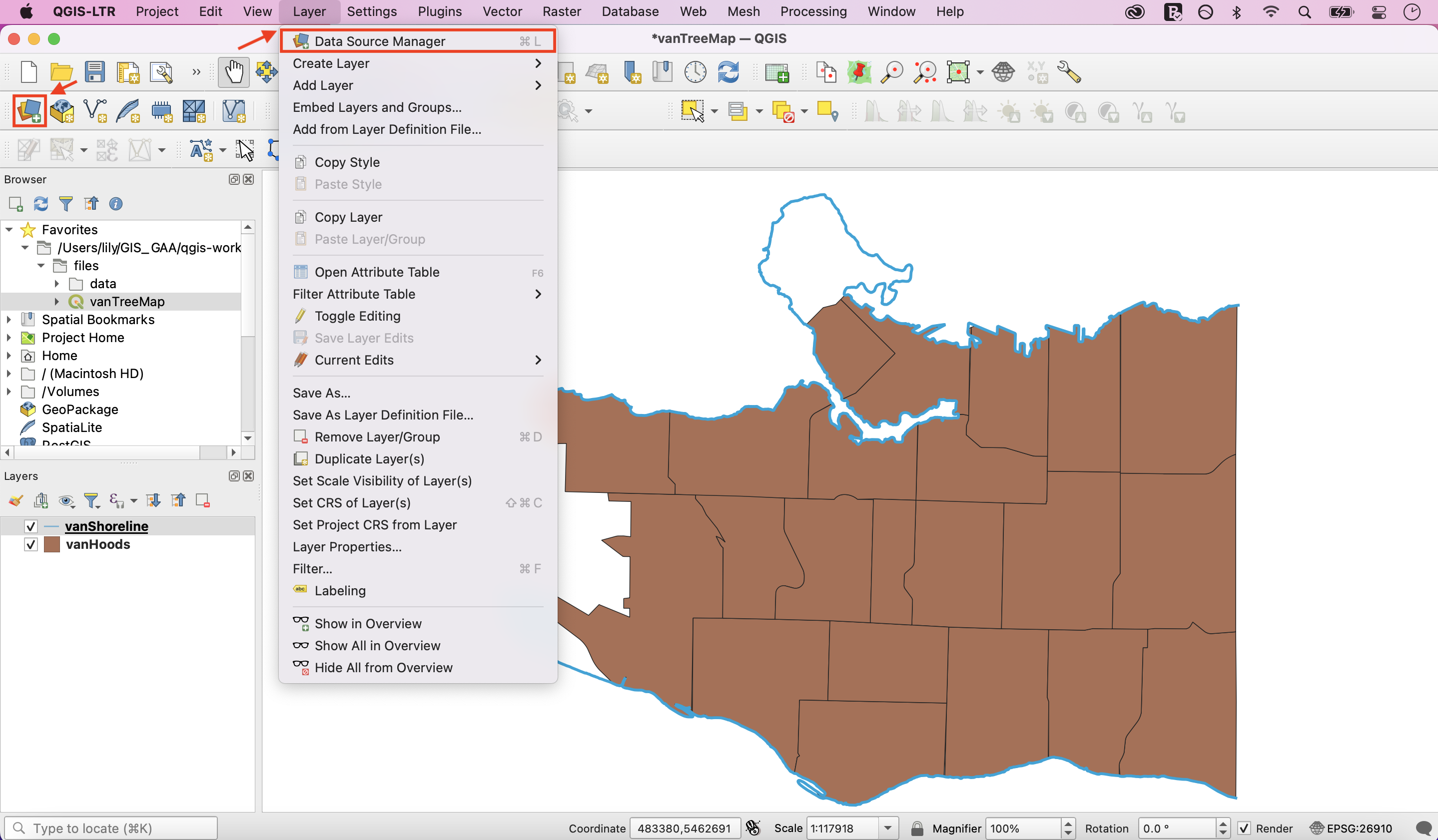
Task: Toggle the Render checkbox in status bar
Action: click(x=1245, y=828)
